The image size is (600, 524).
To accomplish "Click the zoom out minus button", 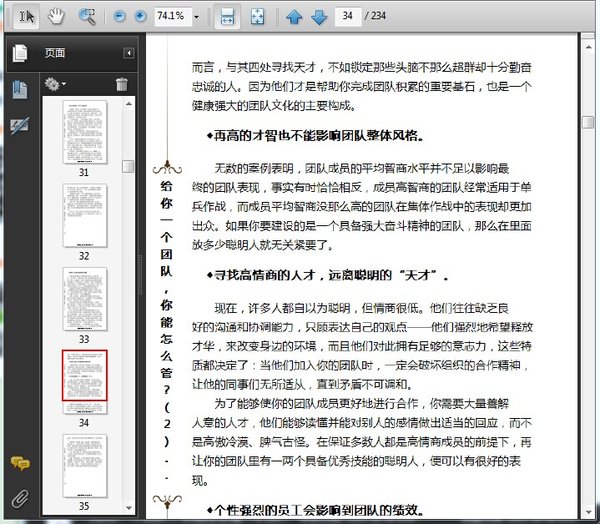I will click(x=120, y=17).
